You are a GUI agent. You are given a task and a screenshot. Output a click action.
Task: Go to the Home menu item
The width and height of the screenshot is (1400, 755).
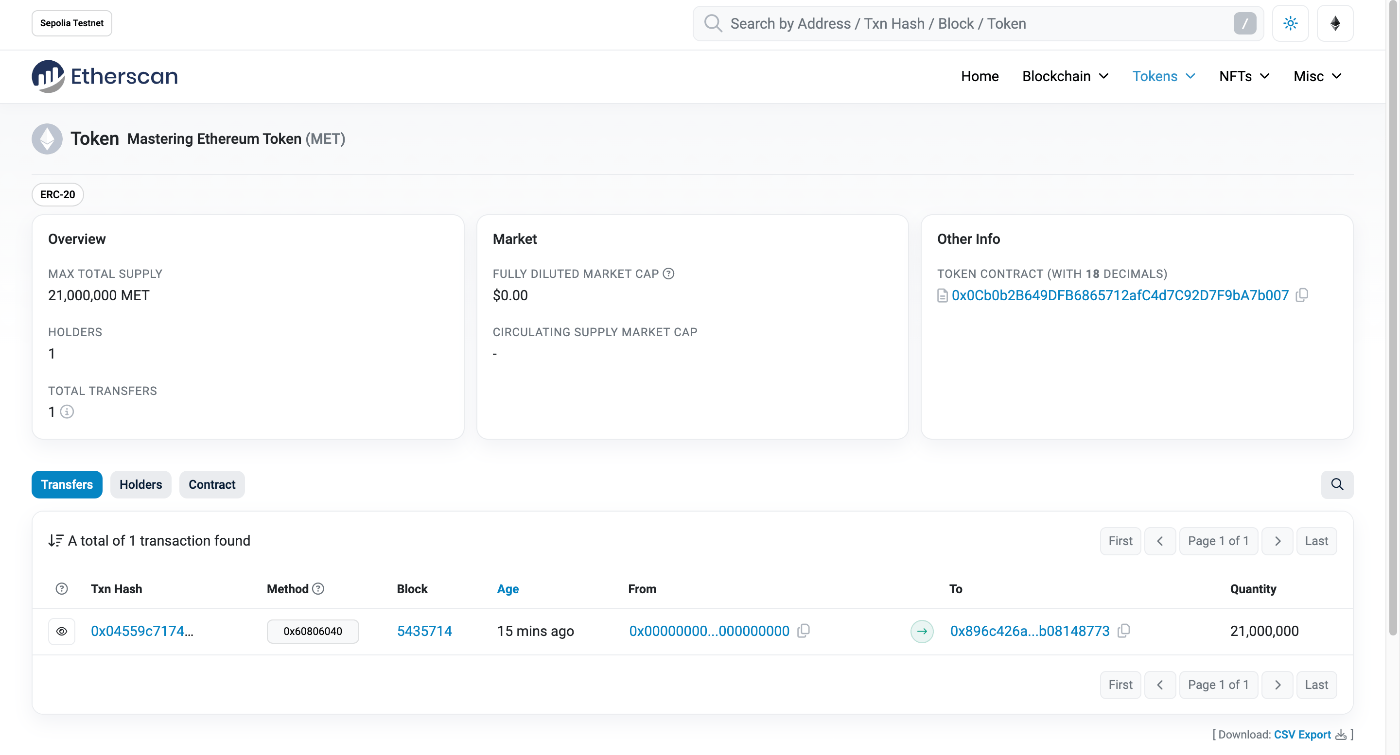(x=980, y=76)
